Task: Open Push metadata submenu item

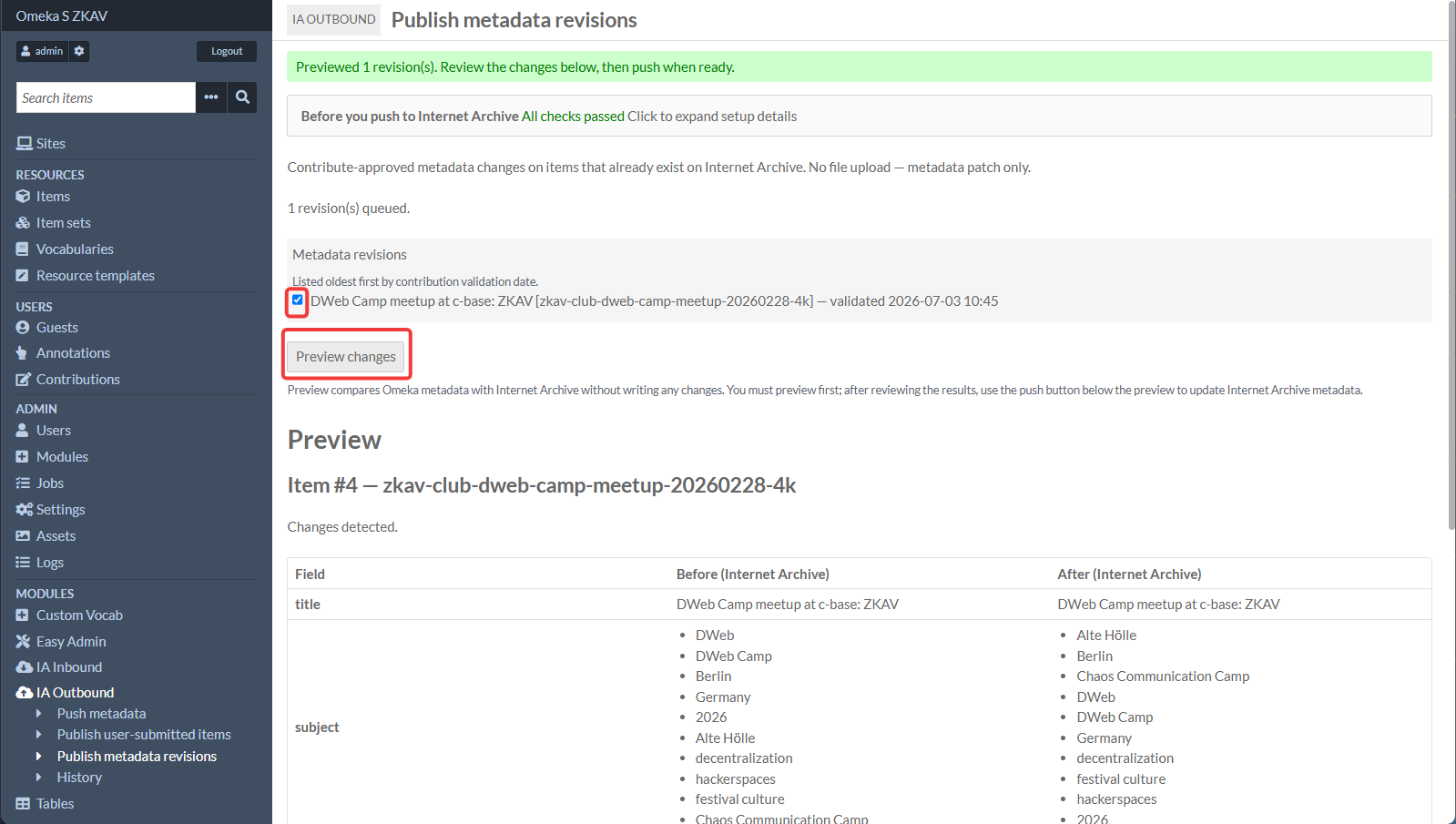Action: [x=101, y=713]
